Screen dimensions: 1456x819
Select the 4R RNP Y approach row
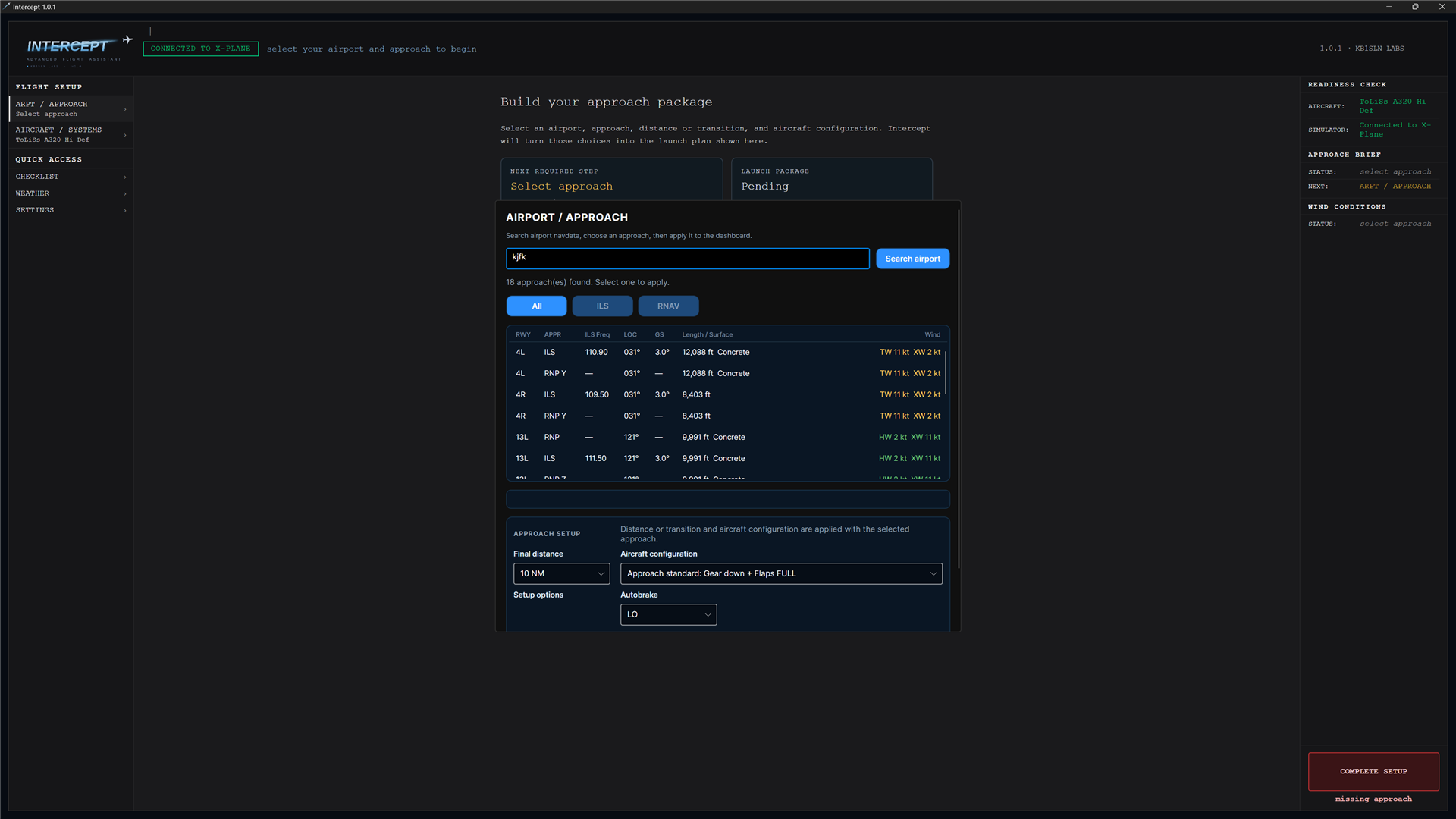(x=727, y=416)
